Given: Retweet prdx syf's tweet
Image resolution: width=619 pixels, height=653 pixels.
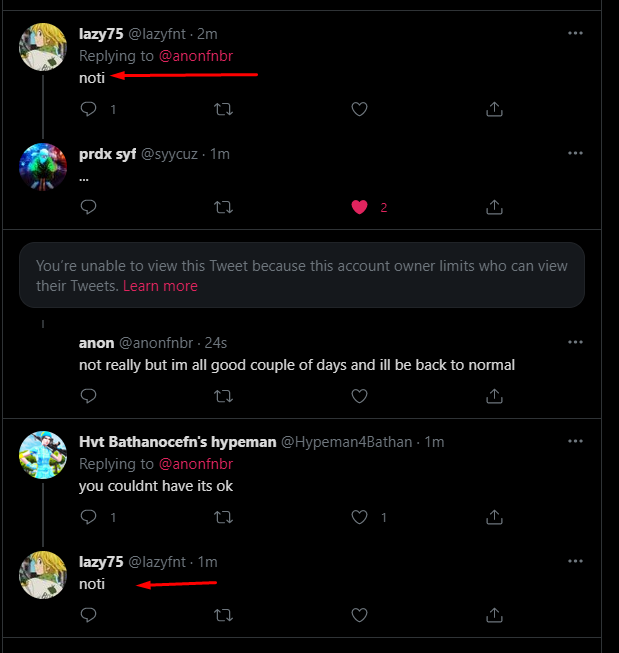Looking at the screenshot, I should pos(224,207).
